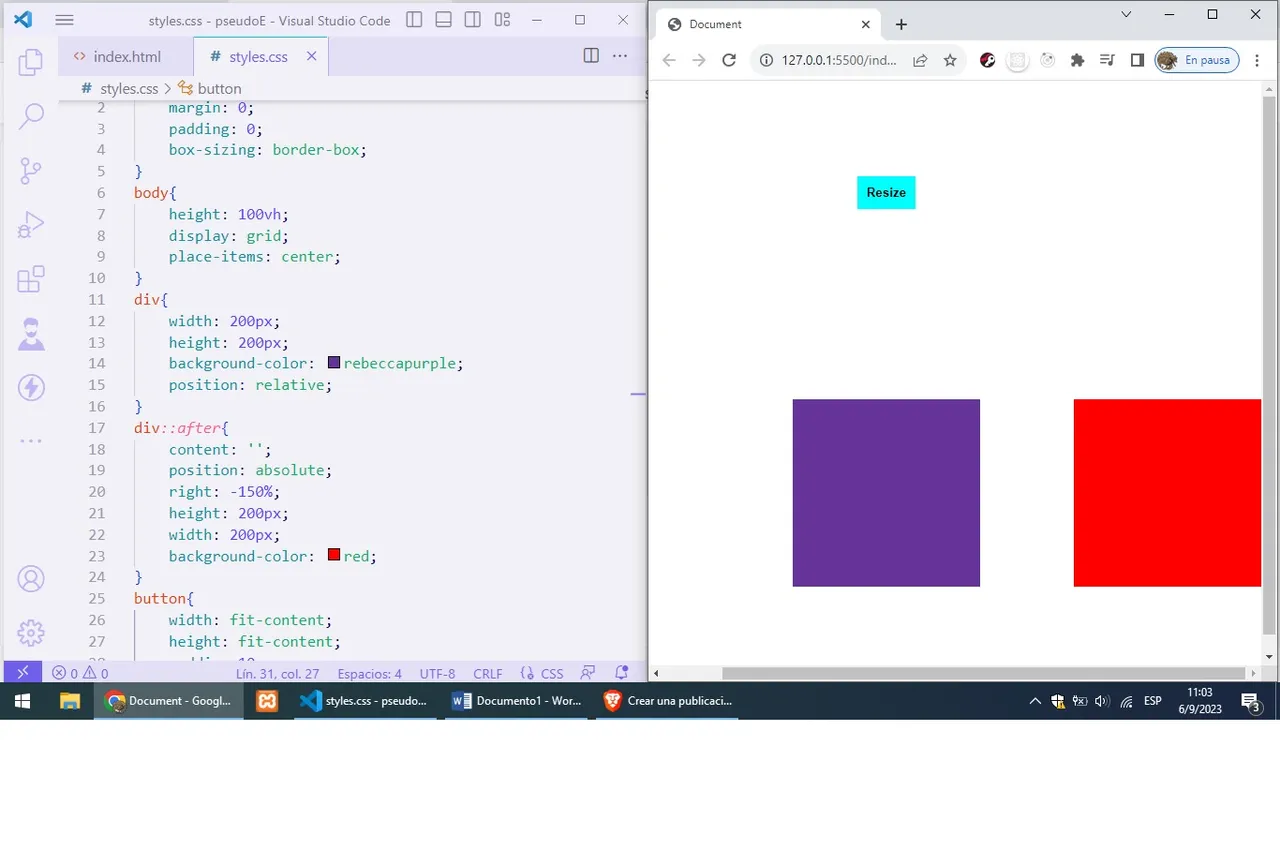Open the Run and Debug panel
This screenshot has height=866, width=1280.
[x=31, y=224]
